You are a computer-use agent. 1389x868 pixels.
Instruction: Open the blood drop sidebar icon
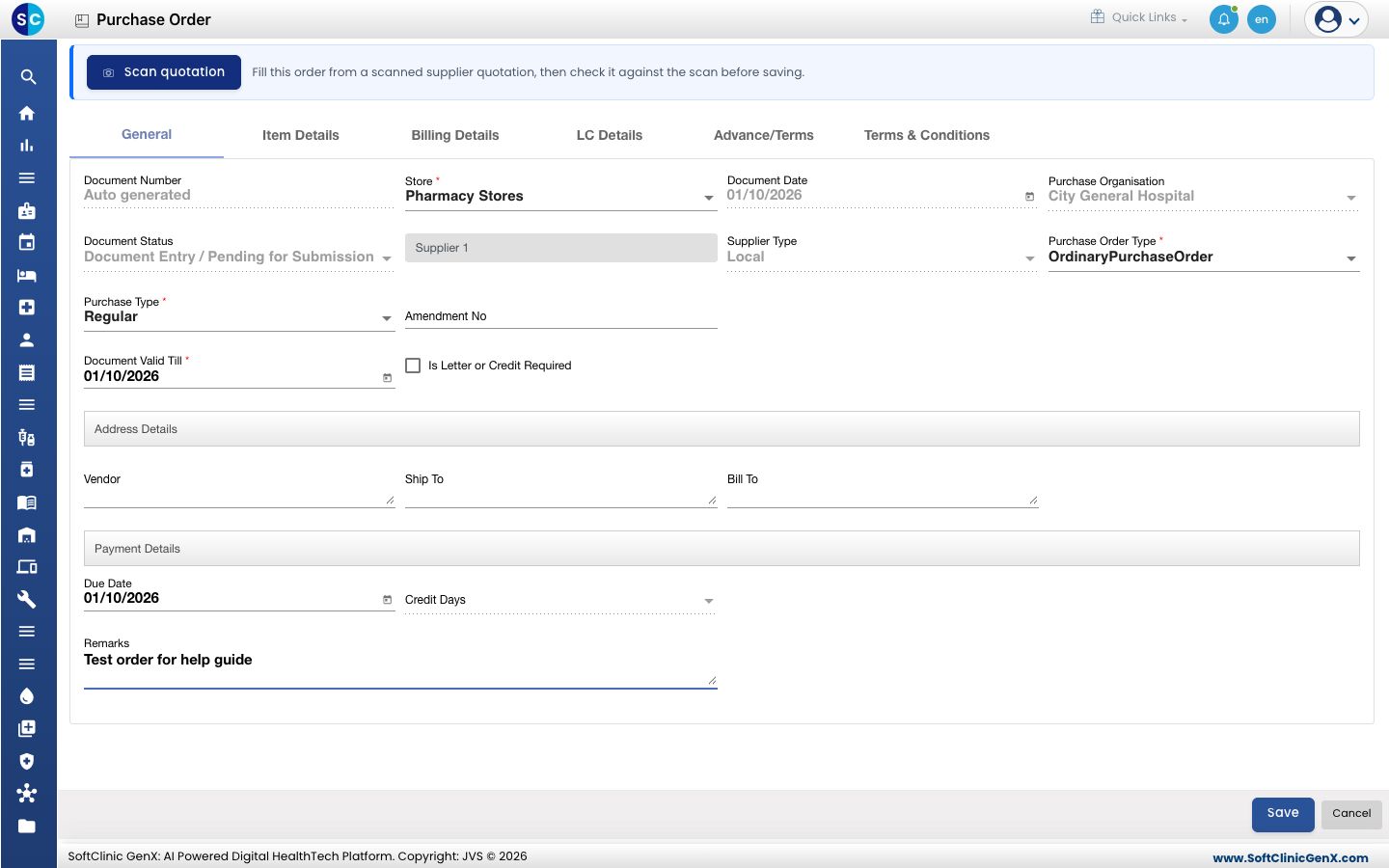(x=27, y=696)
